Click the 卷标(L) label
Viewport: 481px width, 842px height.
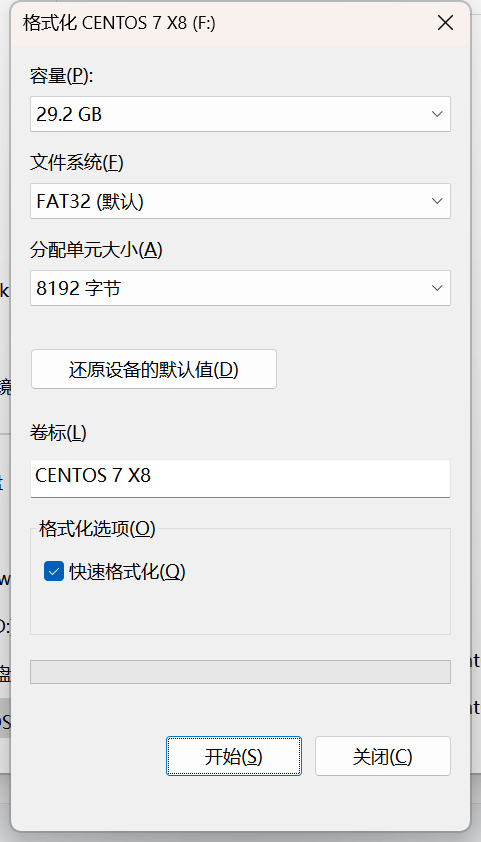(x=58, y=433)
